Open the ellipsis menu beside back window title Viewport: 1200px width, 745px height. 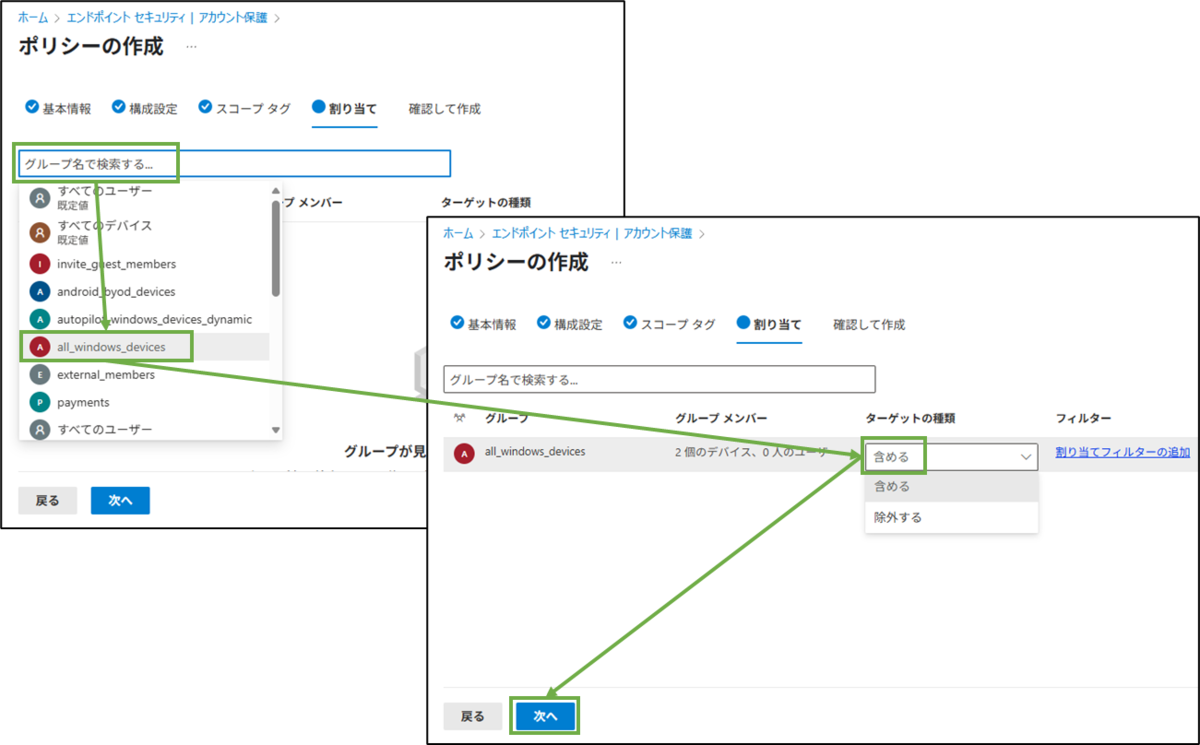pyautogui.click(x=191, y=47)
